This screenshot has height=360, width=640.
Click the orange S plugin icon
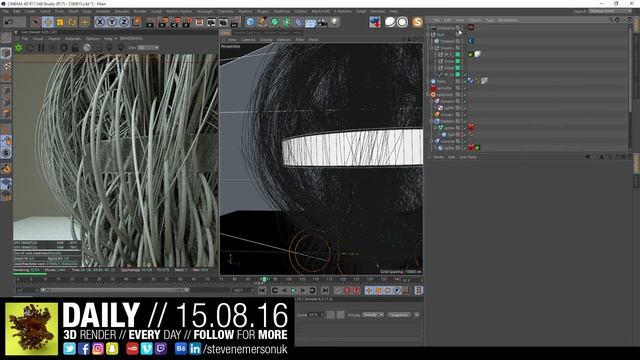point(417,22)
